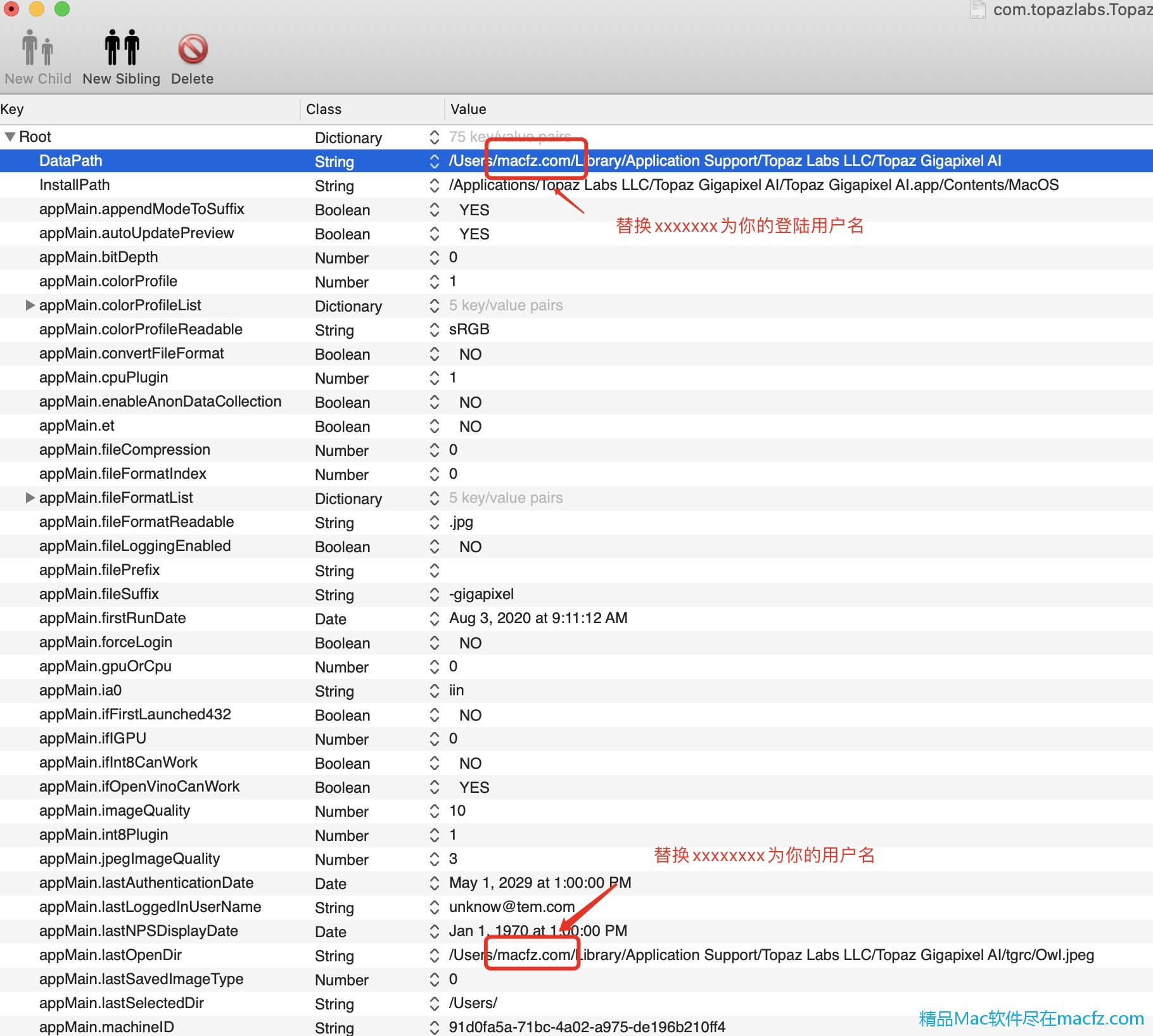This screenshot has height=1036, width=1153.
Task: Select the InstallPath key
Action: 74,185
